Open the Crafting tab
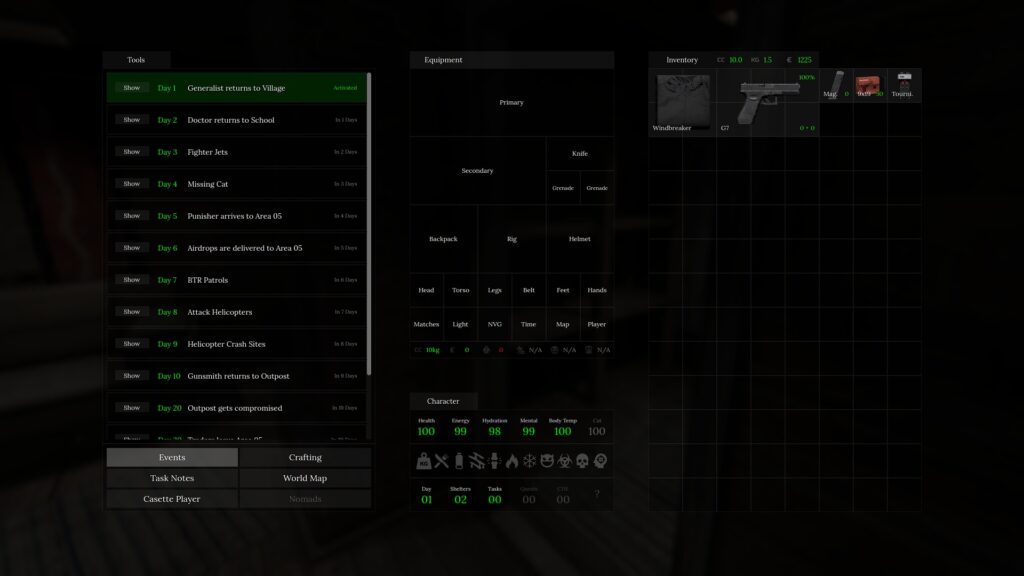The height and width of the screenshot is (576, 1024). [x=305, y=457]
